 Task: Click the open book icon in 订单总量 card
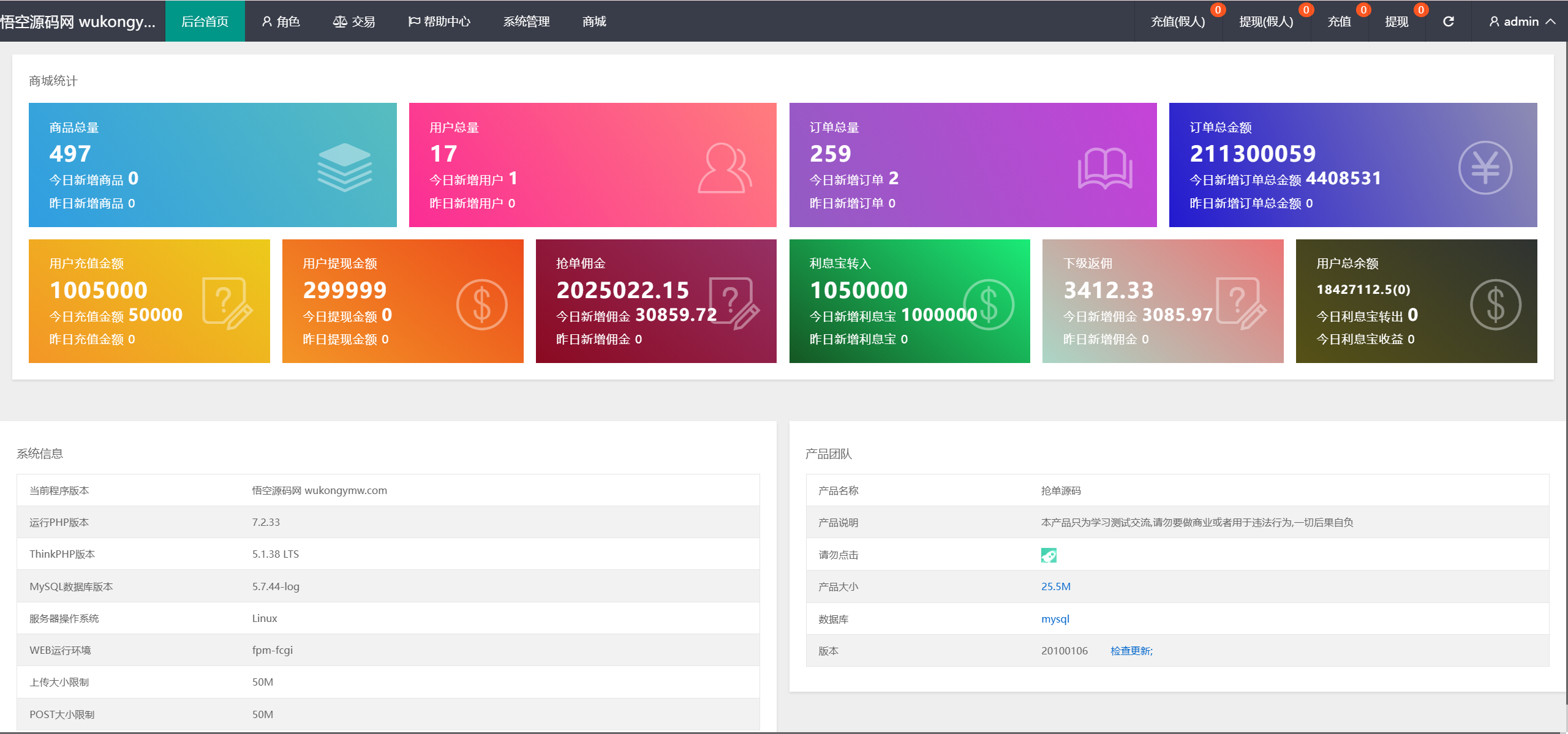tap(1105, 168)
